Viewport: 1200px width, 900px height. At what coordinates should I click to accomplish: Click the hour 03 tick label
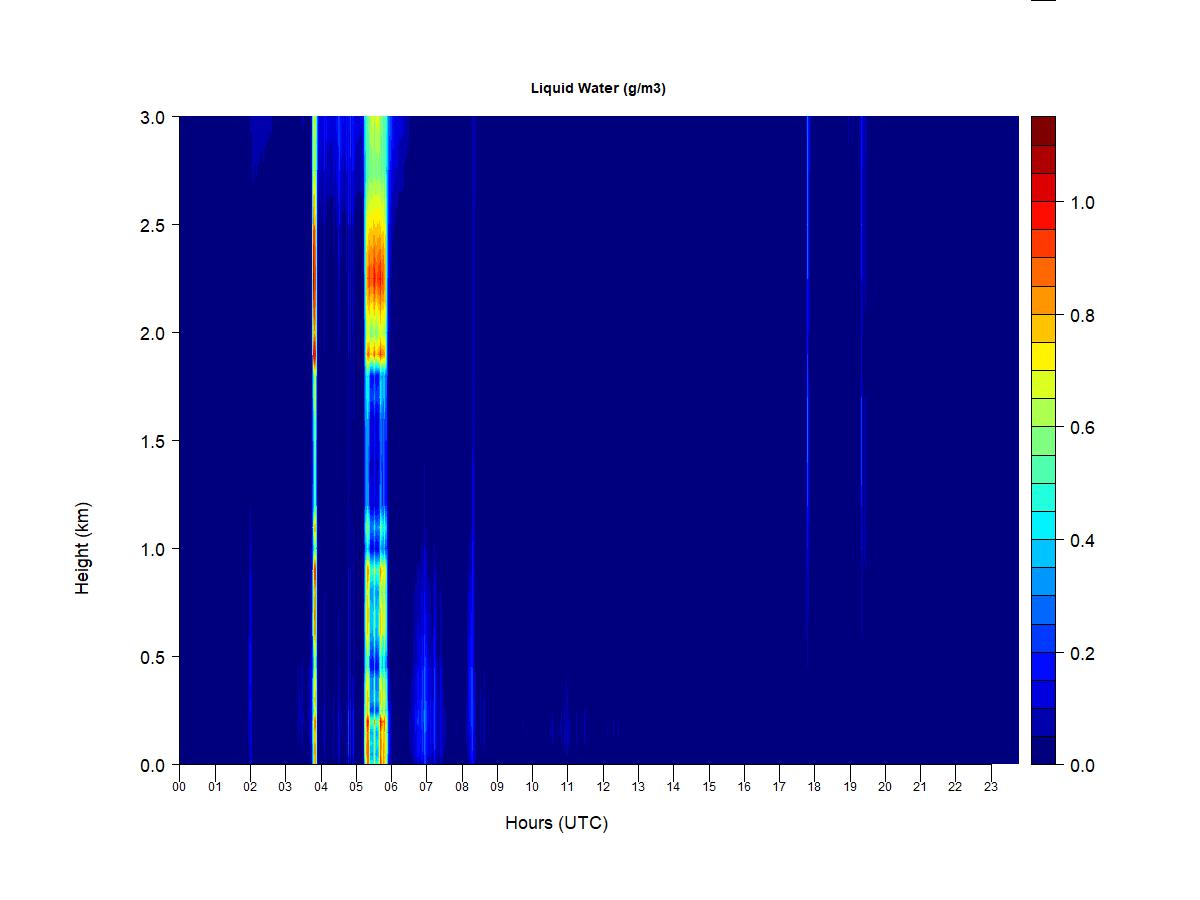pos(285,787)
